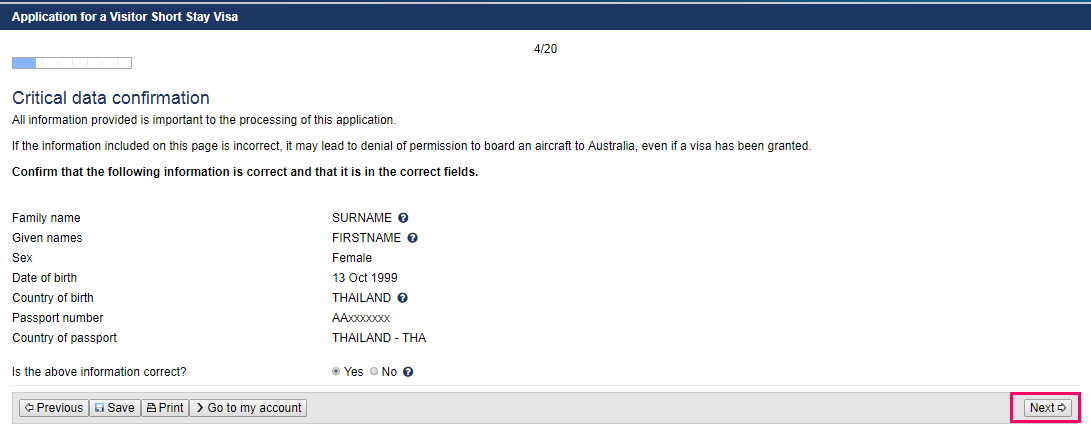The height and width of the screenshot is (427, 1091).
Task: Click the bold confirmation instruction text
Action: click(245, 172)
